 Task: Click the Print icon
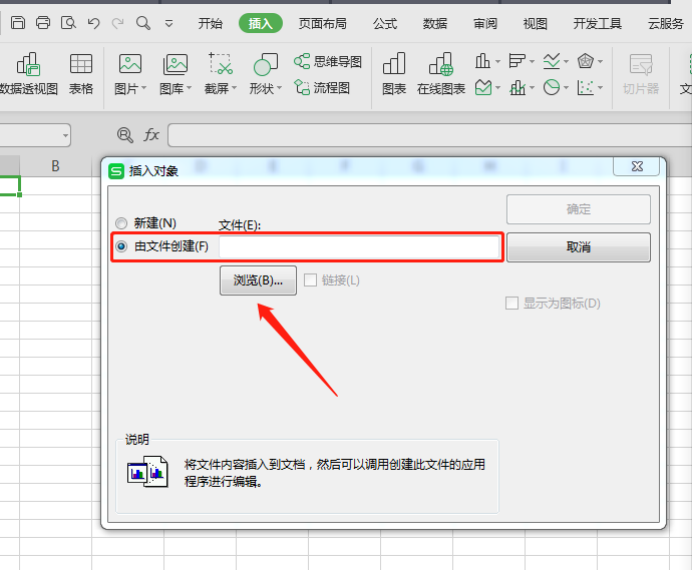pos(43,23)
